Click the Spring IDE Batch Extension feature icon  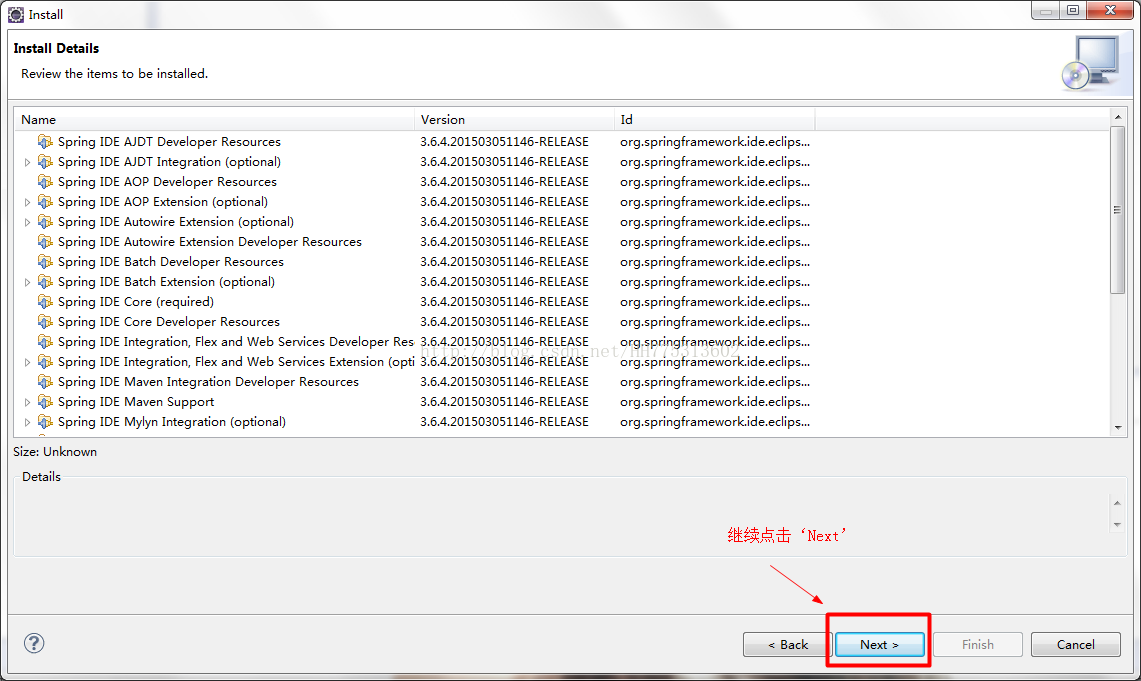(45, 282)
